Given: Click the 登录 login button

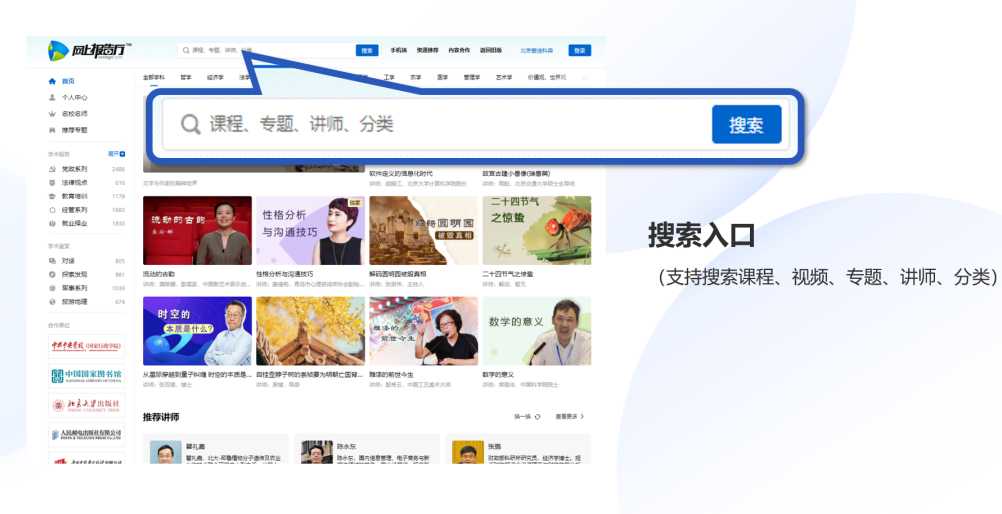Looking at the screenshot, I should (579, 50).
